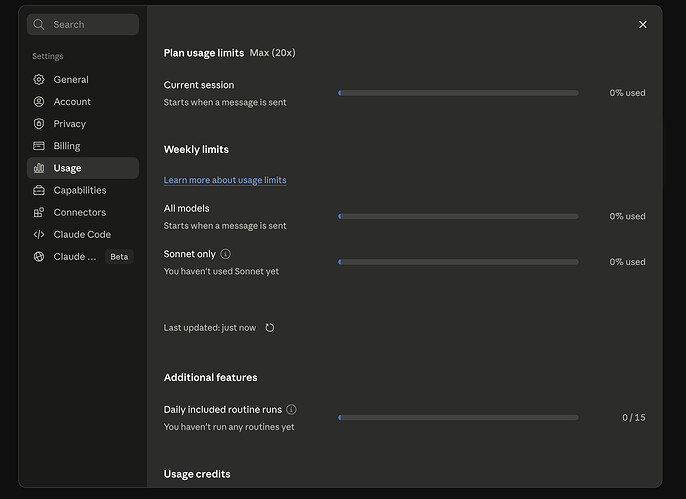
Task: Refresh usage with the reload icon
Action: (270, 328)
